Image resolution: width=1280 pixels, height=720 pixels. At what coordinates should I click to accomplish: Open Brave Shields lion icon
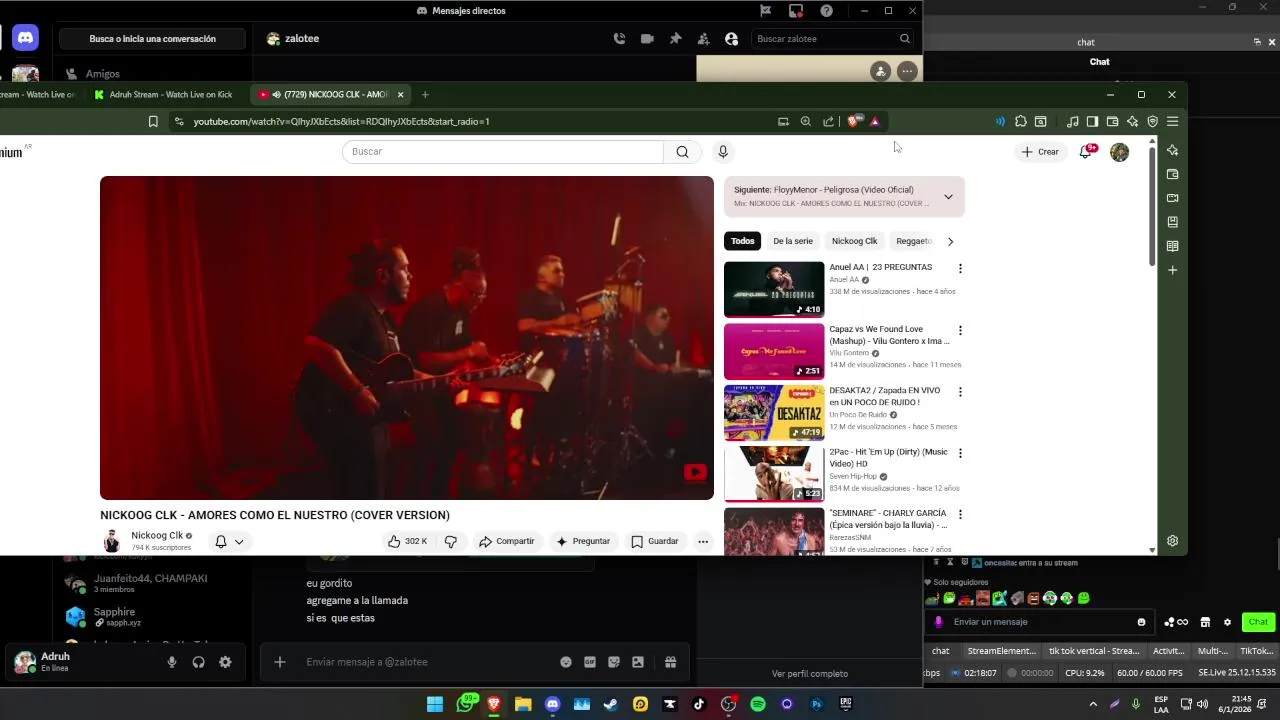coord(853,122)
